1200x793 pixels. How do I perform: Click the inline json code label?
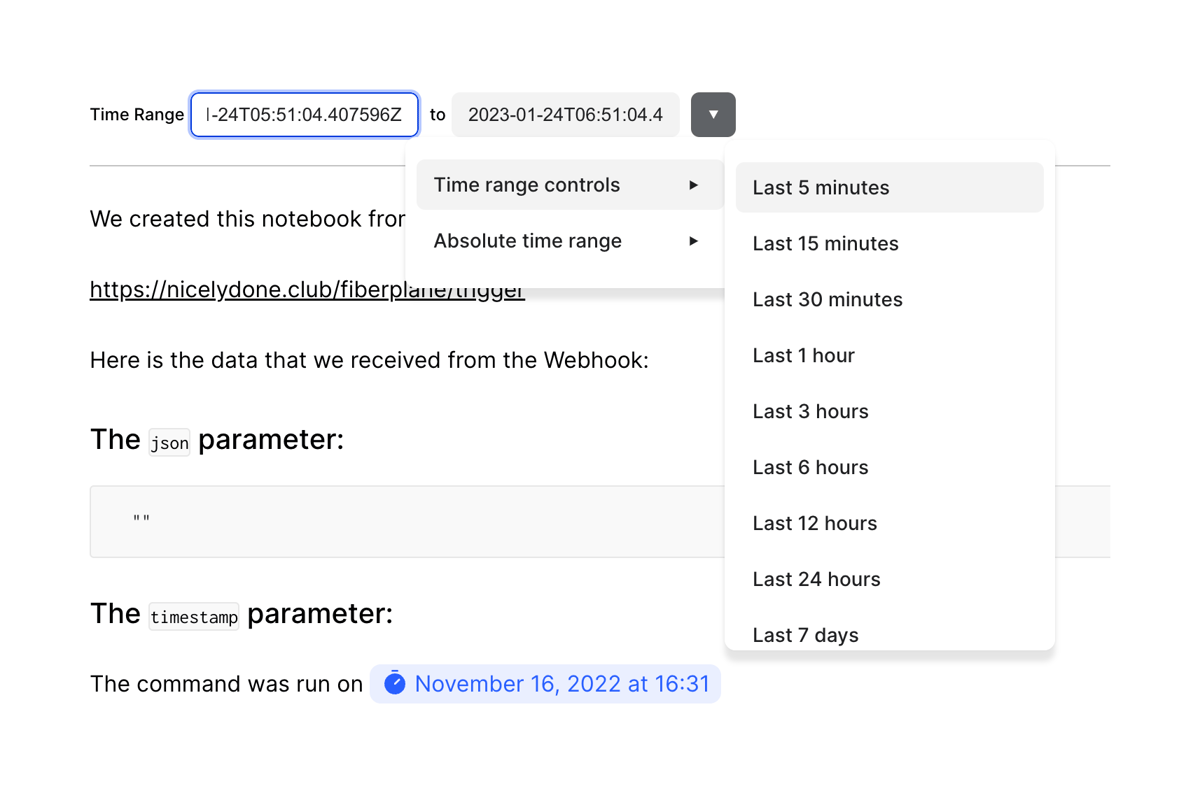[168, 441]
